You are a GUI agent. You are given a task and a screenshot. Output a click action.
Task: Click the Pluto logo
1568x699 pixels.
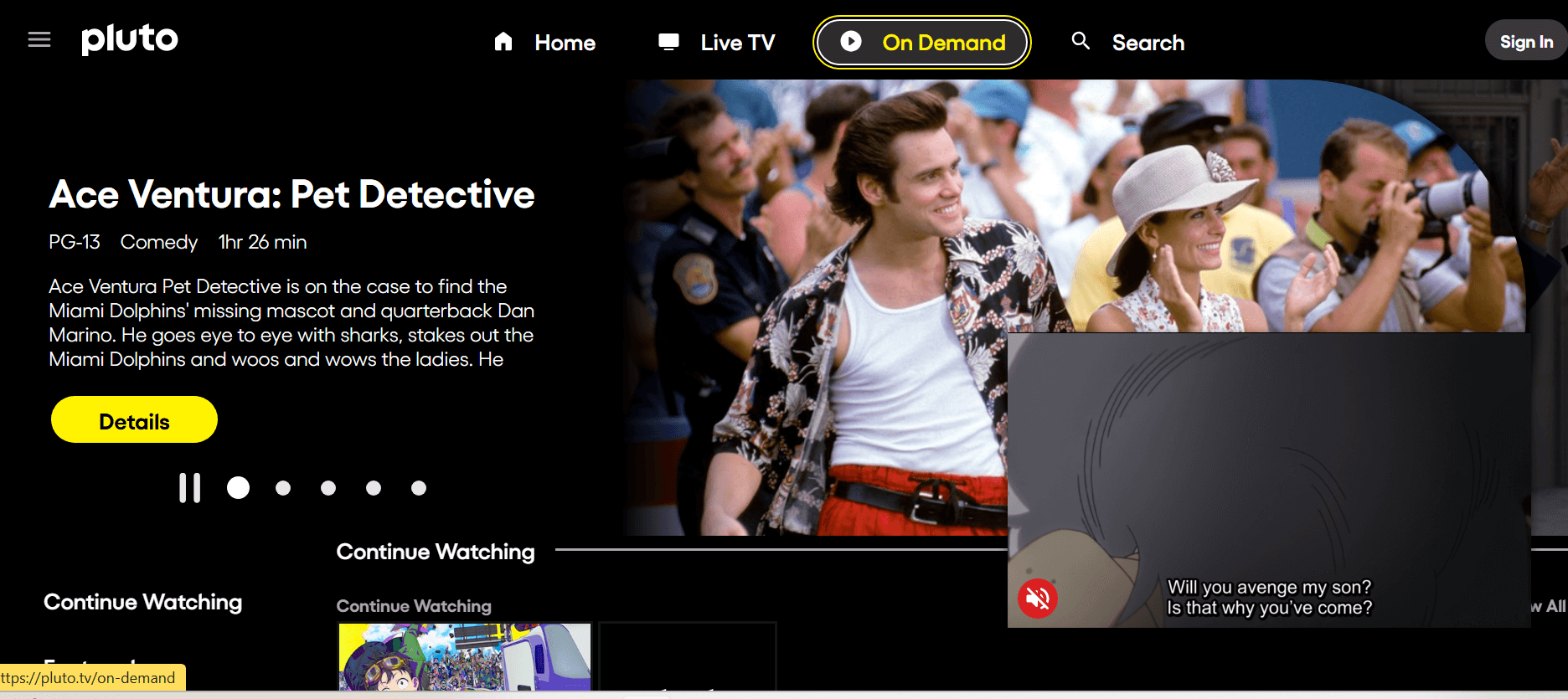pyautogui.click(x=130, y=39)
